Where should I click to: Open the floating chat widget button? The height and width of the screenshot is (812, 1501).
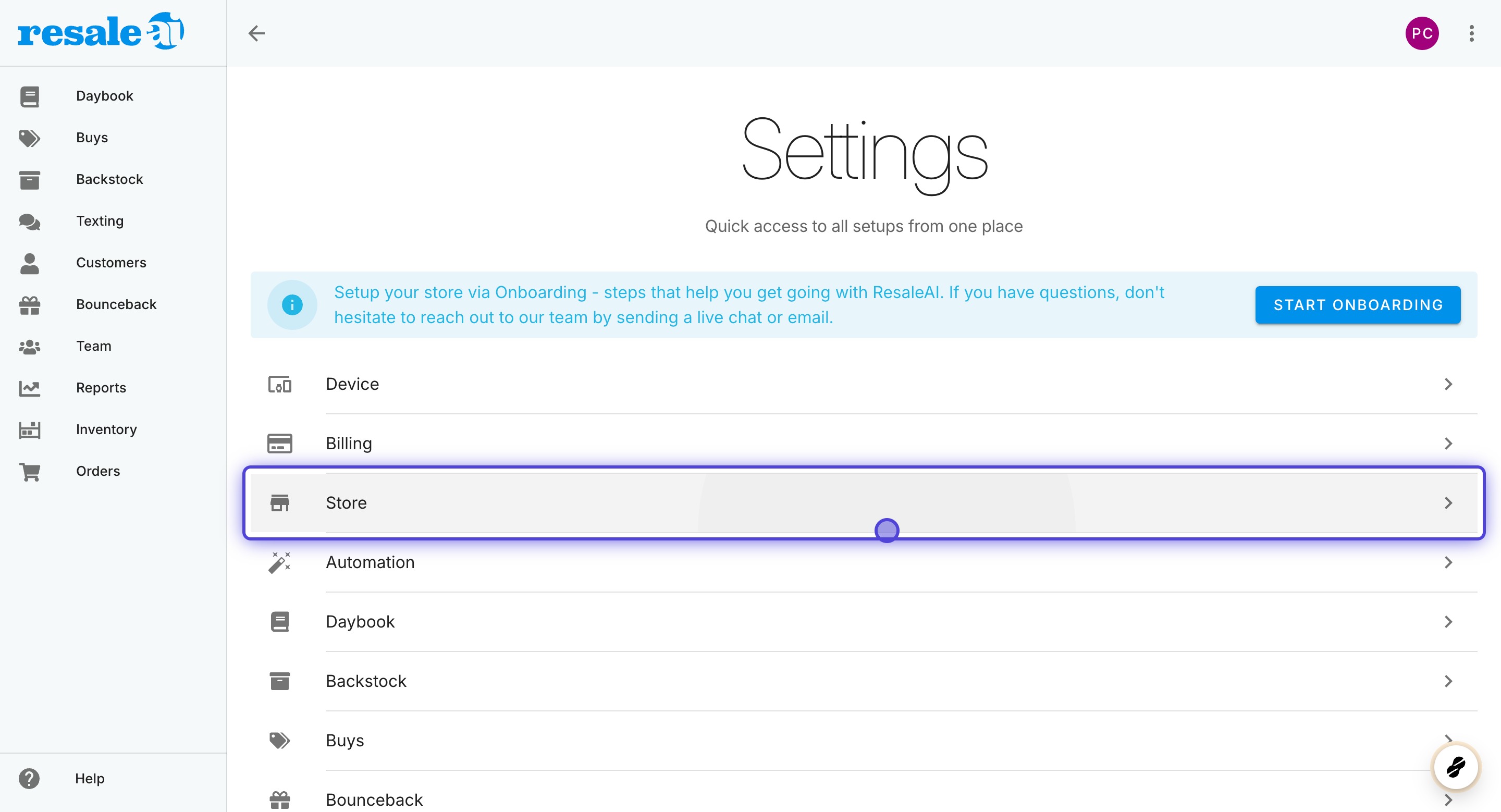pyautogui.click(x=1455, y=767)
